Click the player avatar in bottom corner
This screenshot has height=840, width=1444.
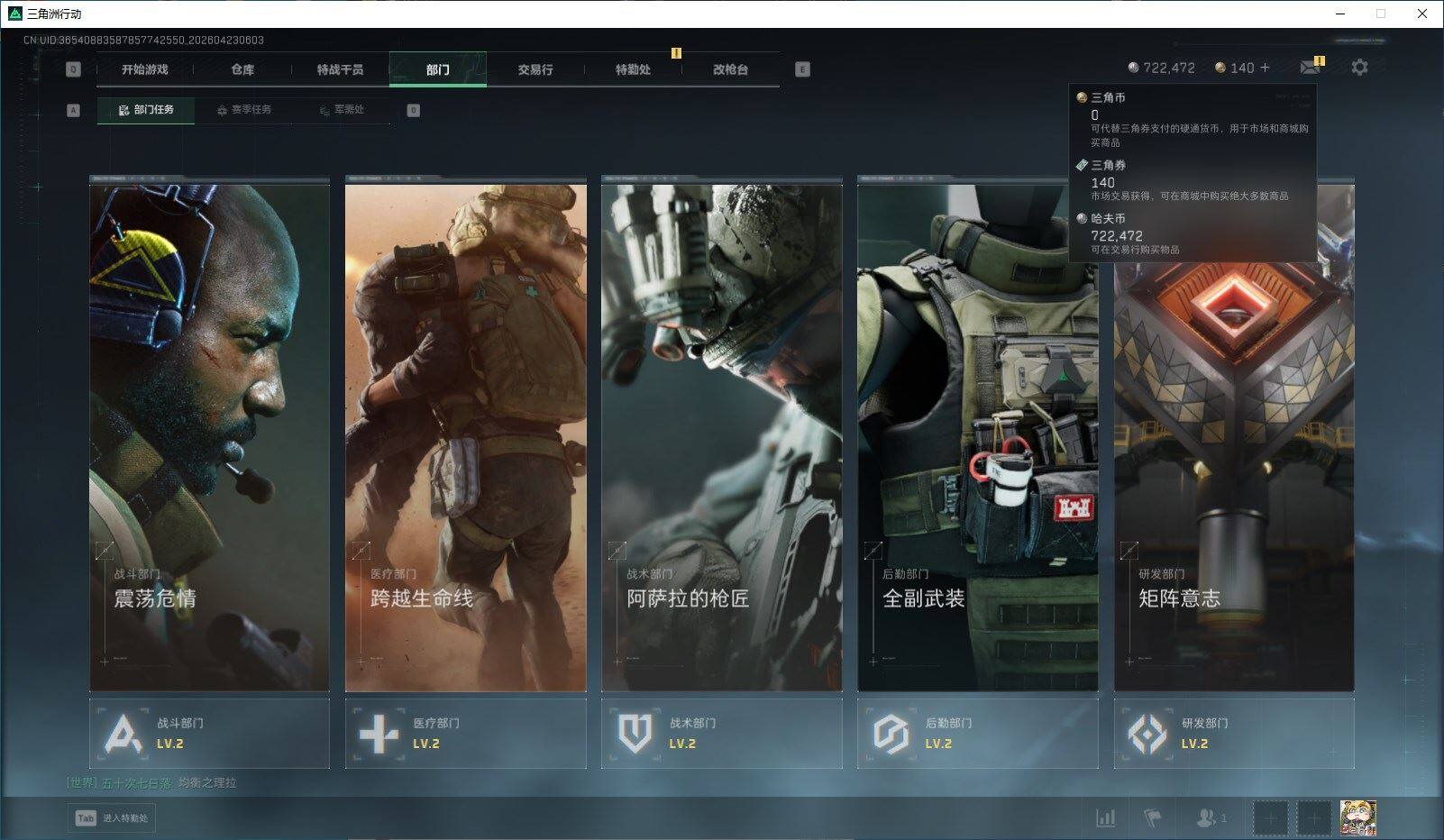(1357, 817)
